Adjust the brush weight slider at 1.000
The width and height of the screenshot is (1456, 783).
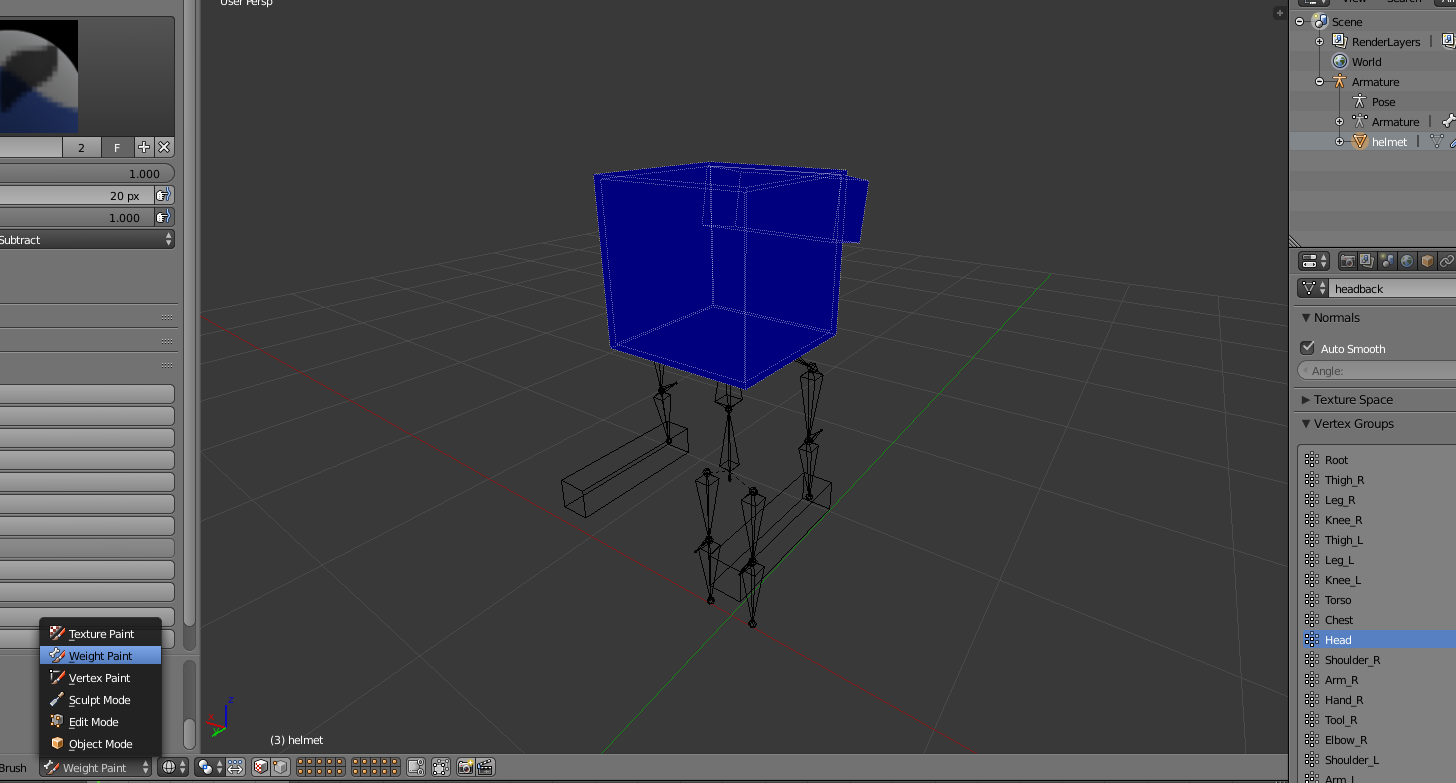pyautogui.click(x=87, y=174)
